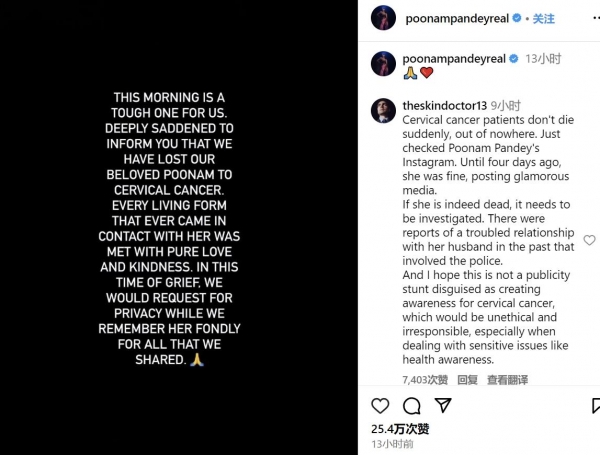600x455 pixels.
Task: View the 7,403 likes on the comment
Action: tap(424, 380)
